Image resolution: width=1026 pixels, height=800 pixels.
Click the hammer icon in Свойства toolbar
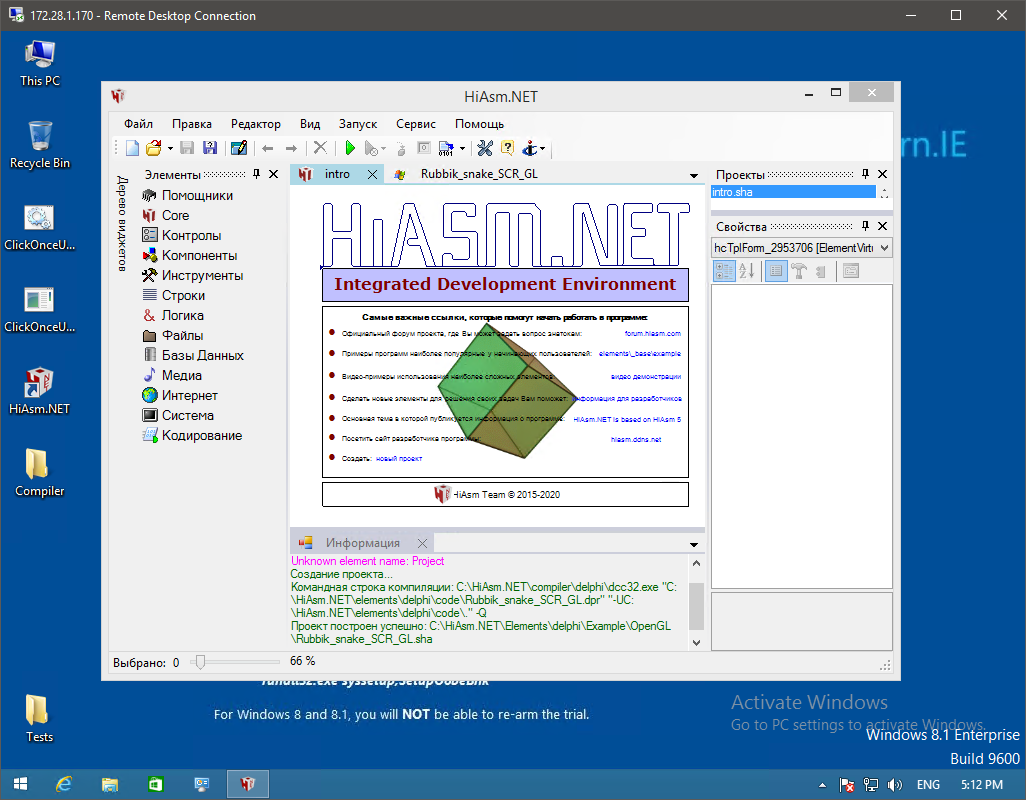pos(798,270)
